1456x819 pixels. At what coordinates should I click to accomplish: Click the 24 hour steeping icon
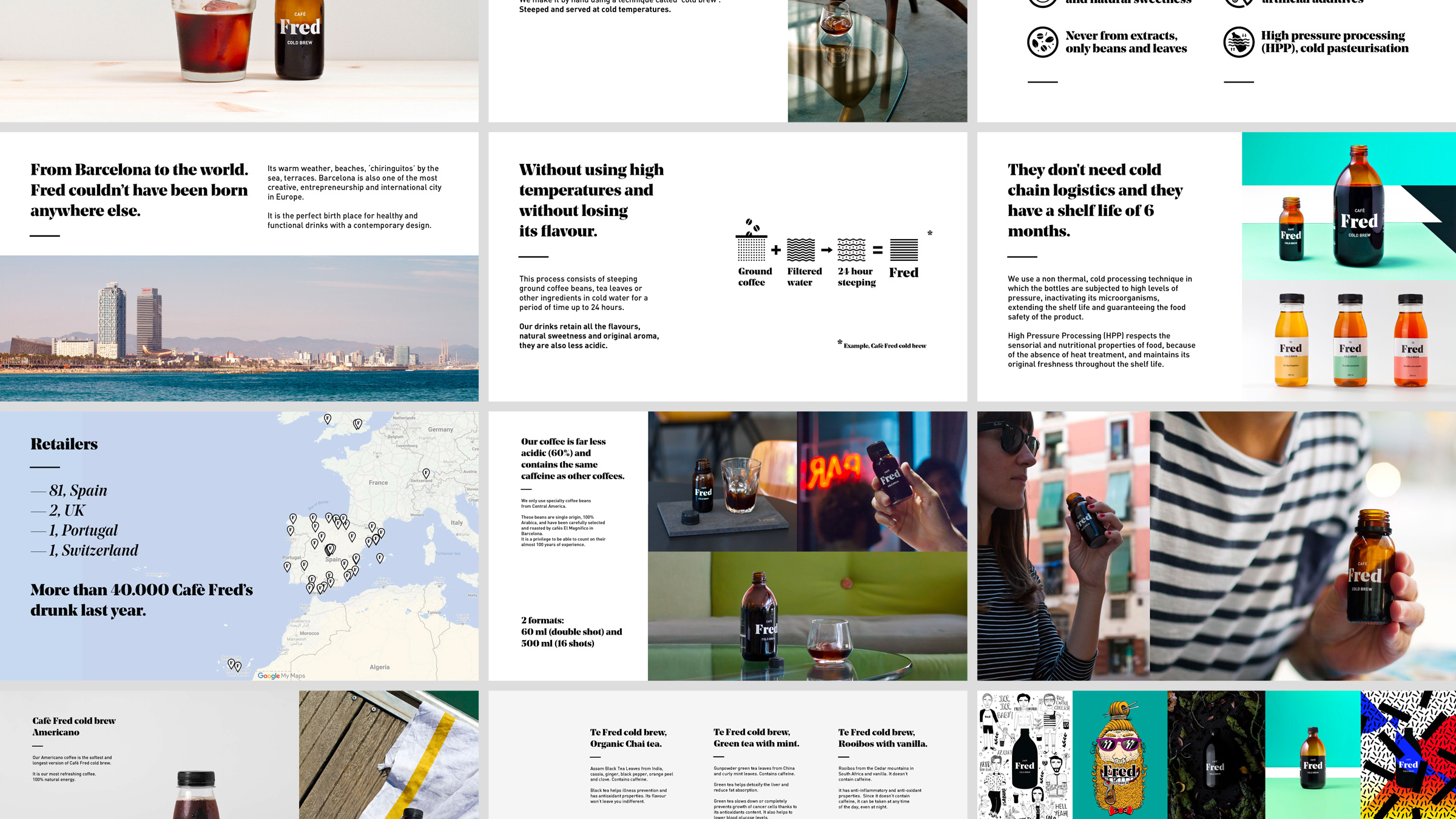coord(851,250)
